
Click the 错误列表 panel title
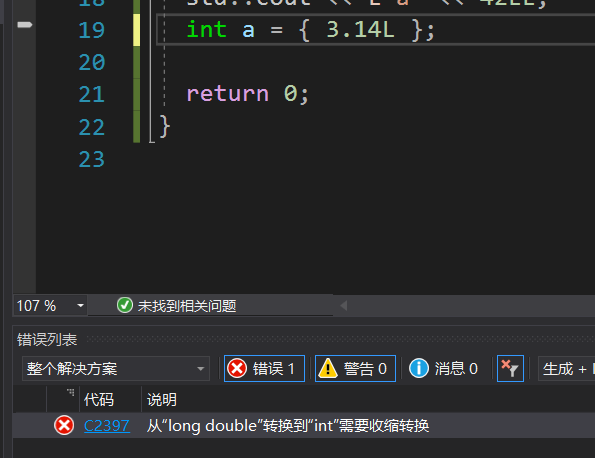tap(47, 340)
